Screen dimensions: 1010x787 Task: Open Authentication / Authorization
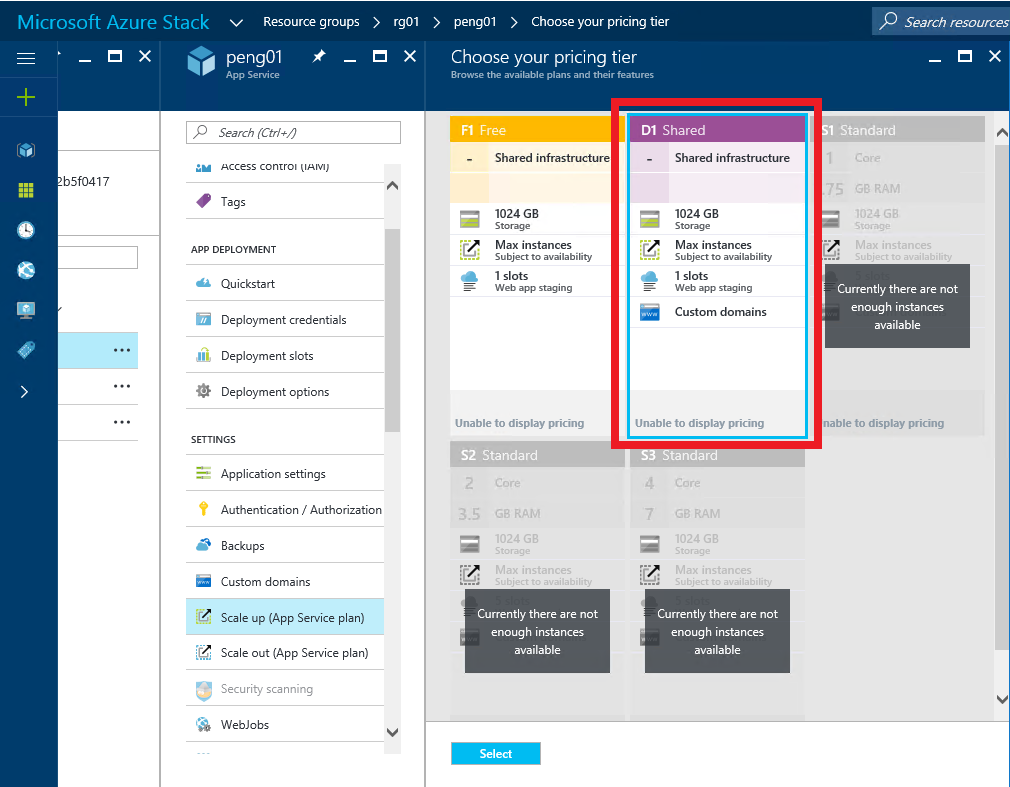click(285, 509)
